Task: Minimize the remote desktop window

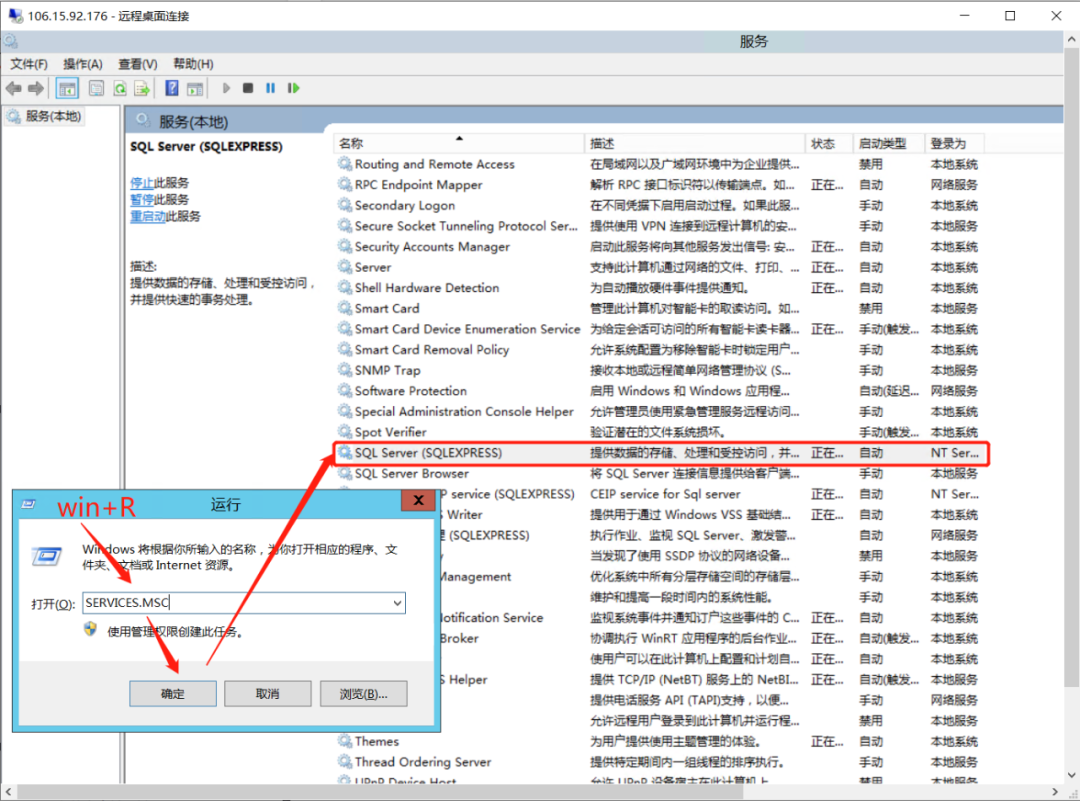Action: point(964,15)
